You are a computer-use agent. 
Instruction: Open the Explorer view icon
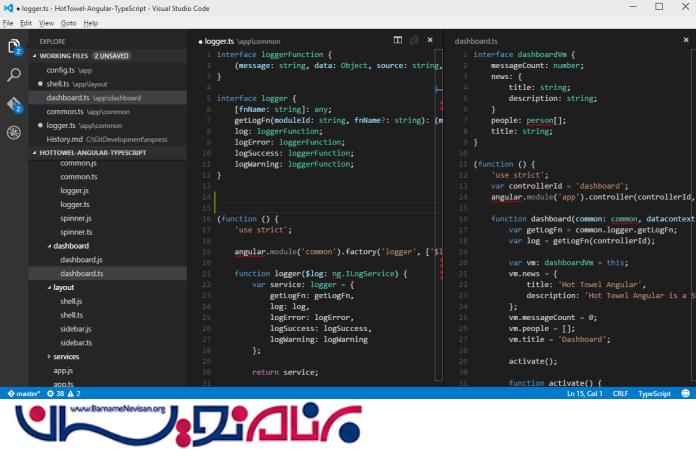[14, 47]
